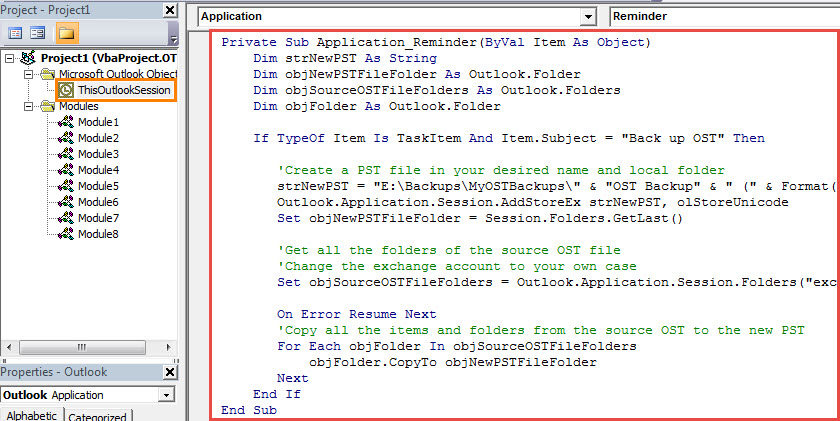The image size is (840, 421).
Task: Click the 'objFolder.CopyTo' line
Action: pos(453,363)
